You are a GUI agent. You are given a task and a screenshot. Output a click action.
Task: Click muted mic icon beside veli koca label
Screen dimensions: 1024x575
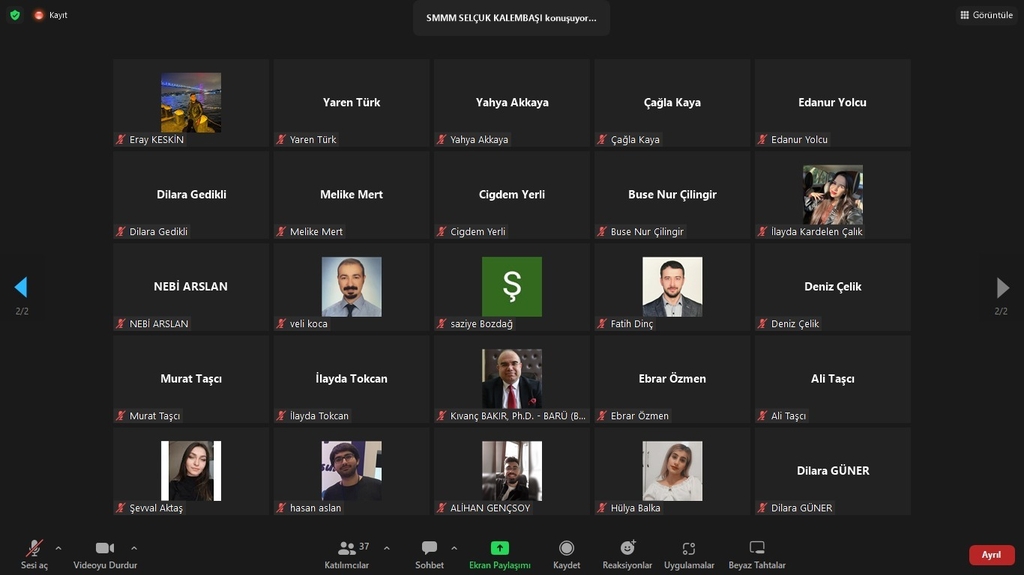[281, 323]
